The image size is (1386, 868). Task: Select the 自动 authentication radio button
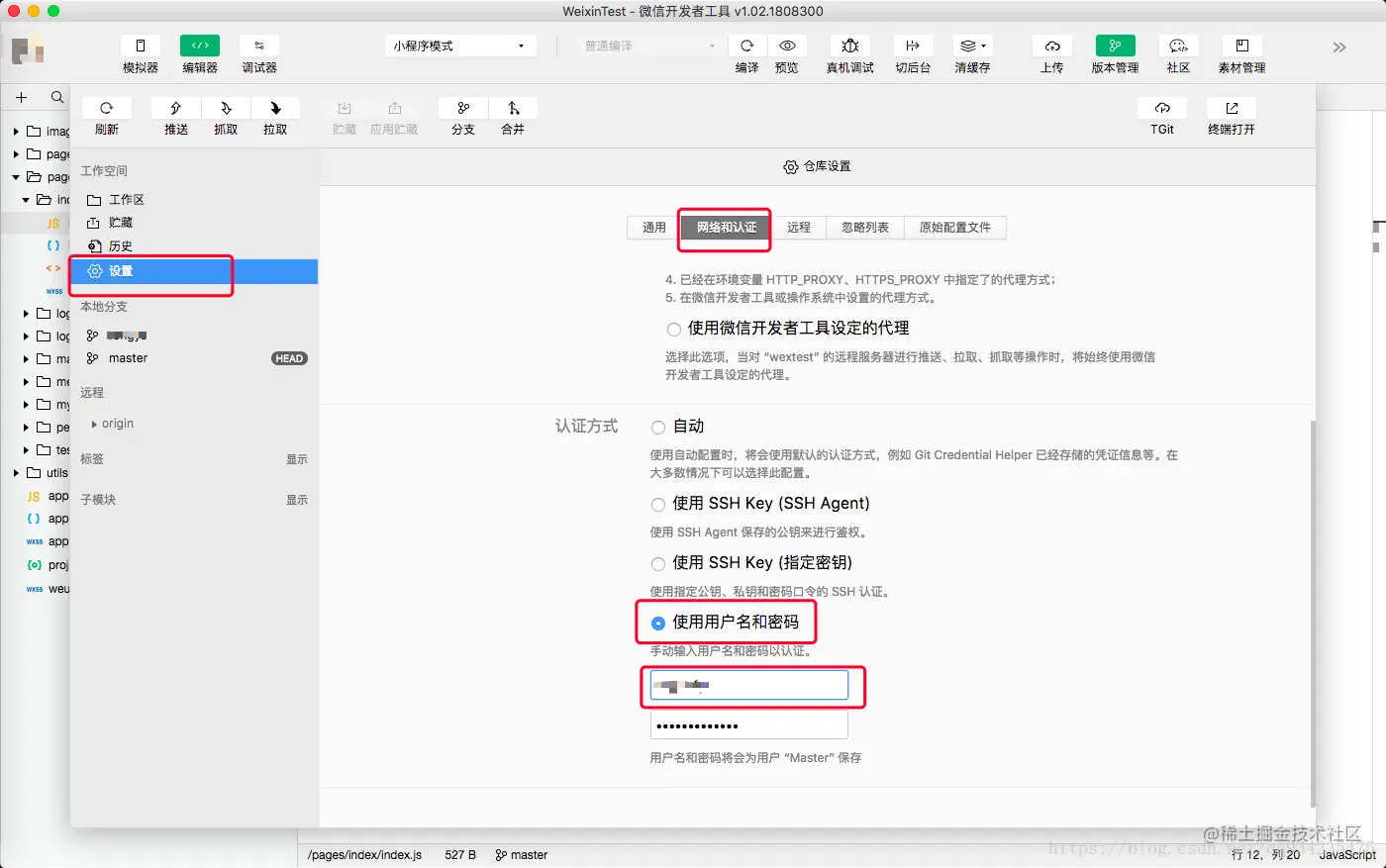click(x=658, y=428)
